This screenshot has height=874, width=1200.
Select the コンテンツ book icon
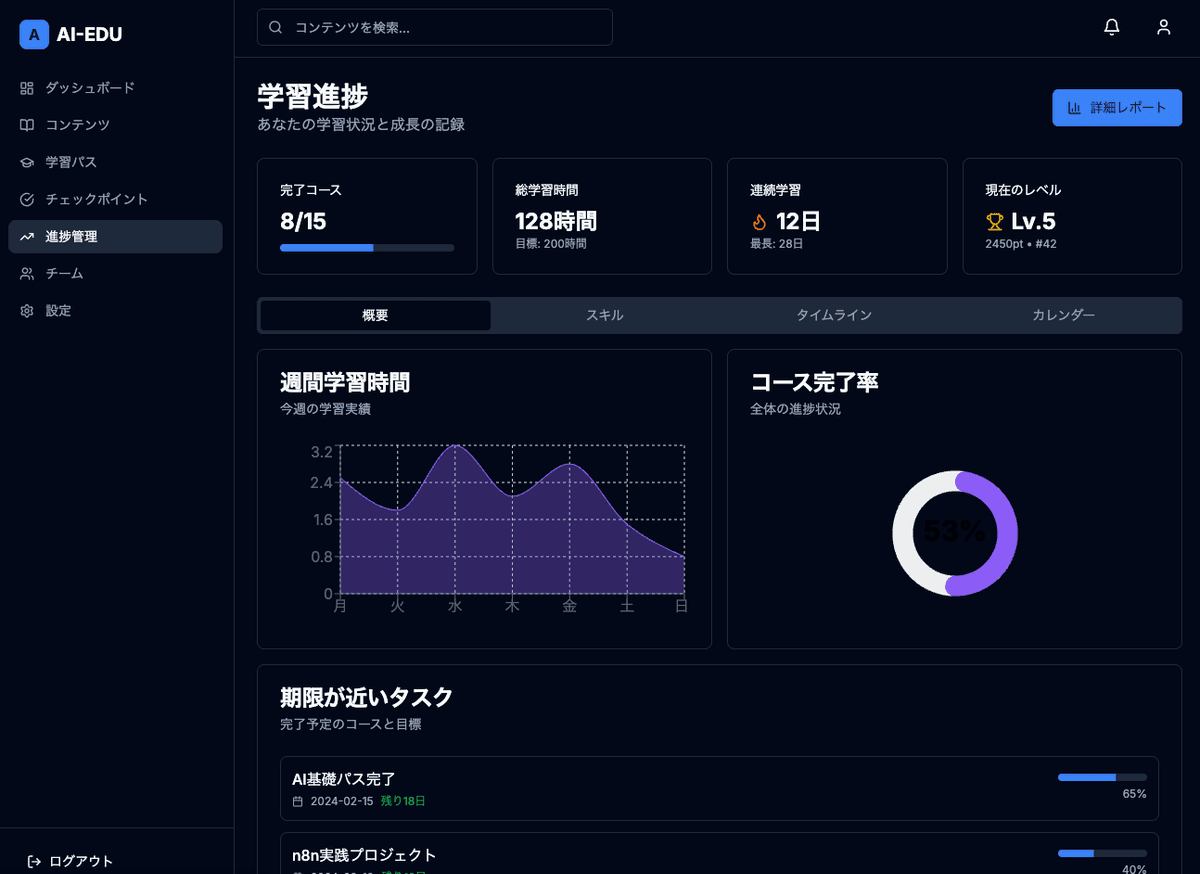[27, 125]
